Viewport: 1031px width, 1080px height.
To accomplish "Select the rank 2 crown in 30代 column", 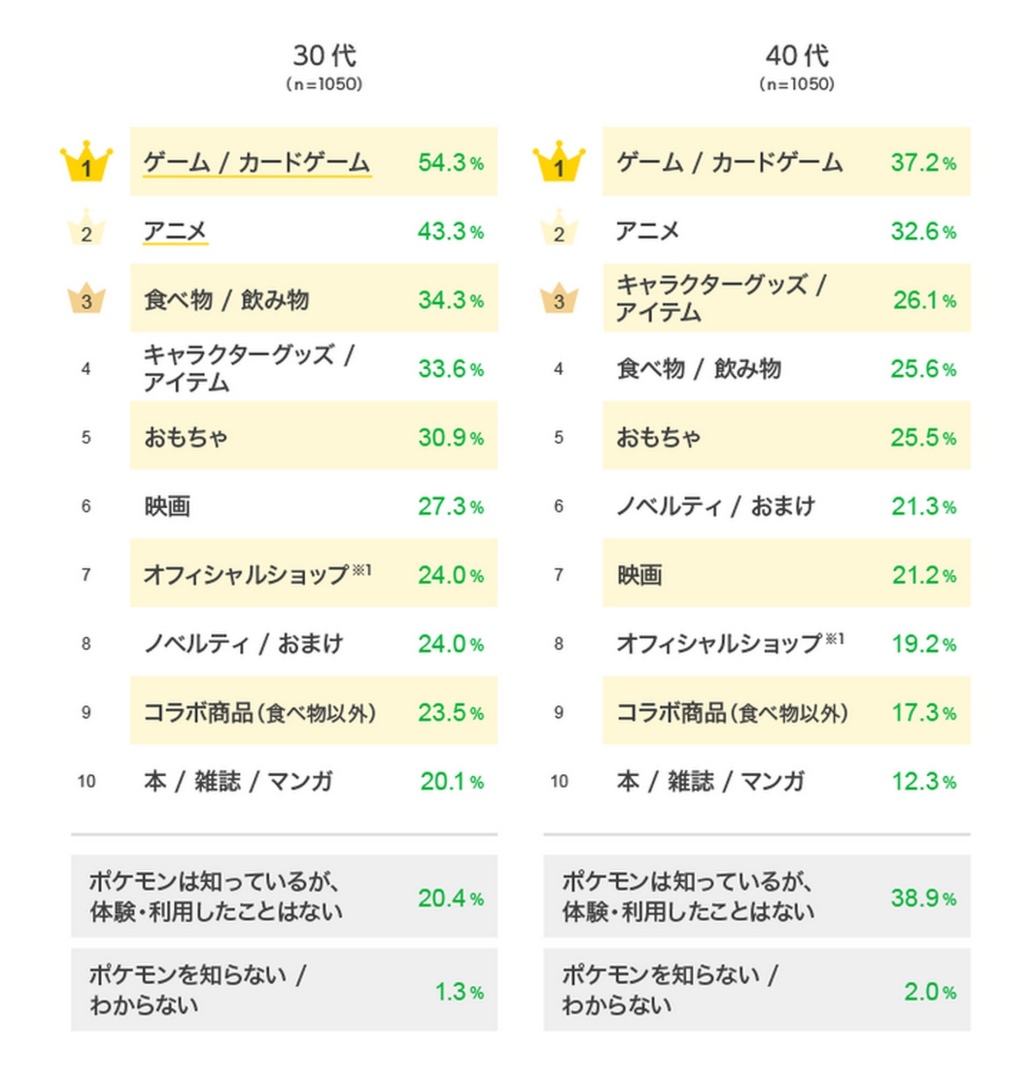I will [x=86, y=231].
